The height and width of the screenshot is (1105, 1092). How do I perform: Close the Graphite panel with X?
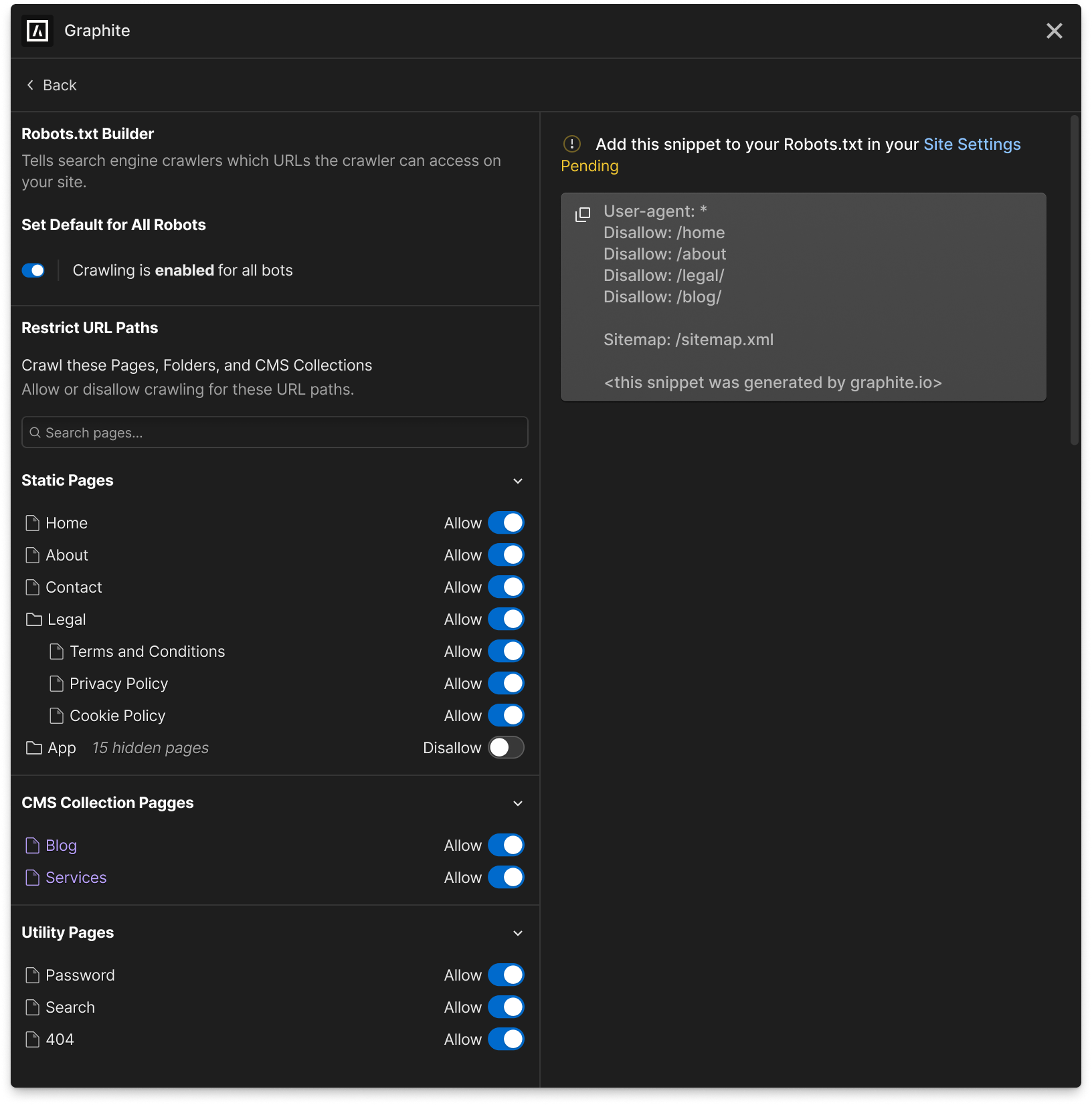click(1055, 31)
